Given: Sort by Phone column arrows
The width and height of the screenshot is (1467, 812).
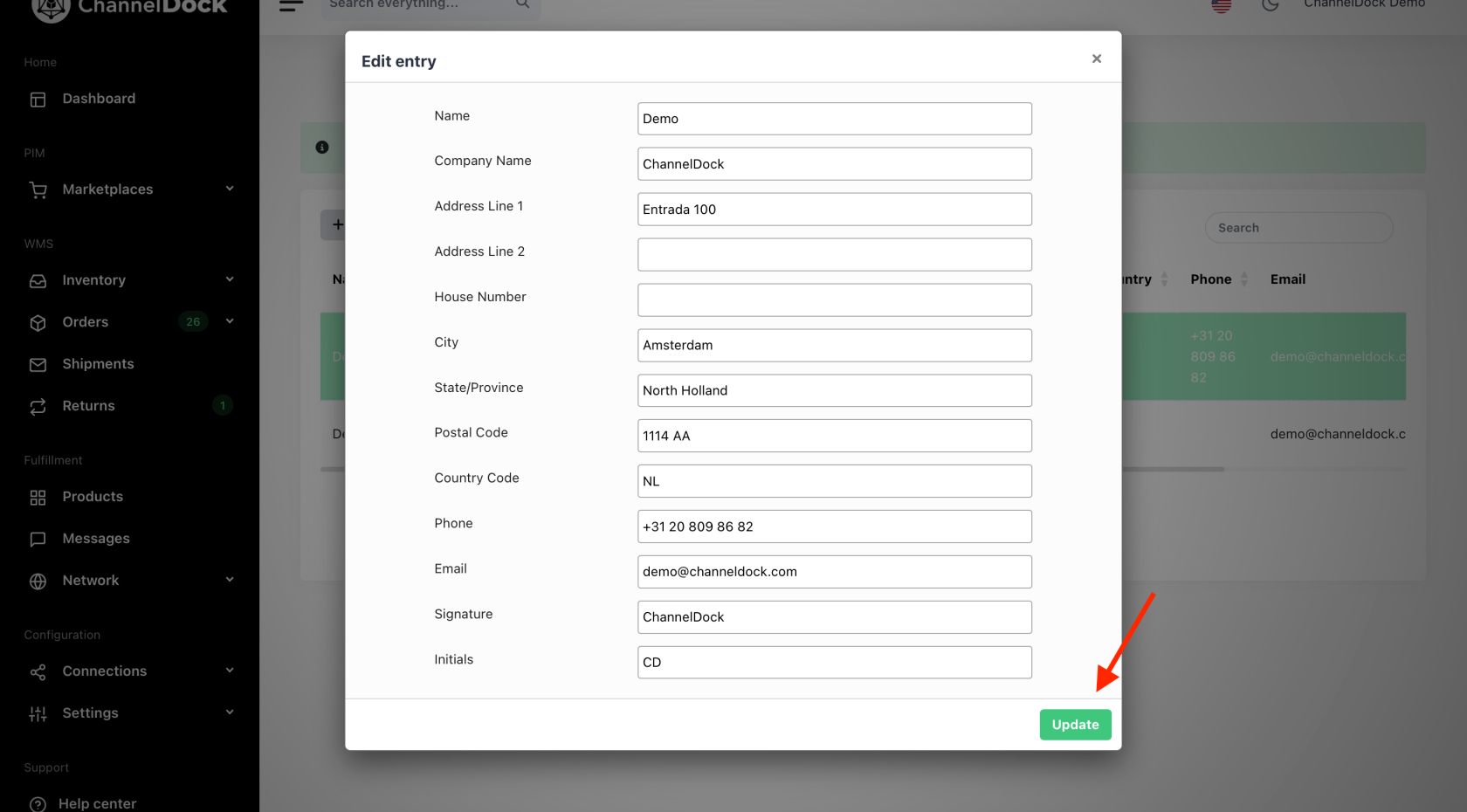Looking at the screenshot, I should tap(1244, 279).
